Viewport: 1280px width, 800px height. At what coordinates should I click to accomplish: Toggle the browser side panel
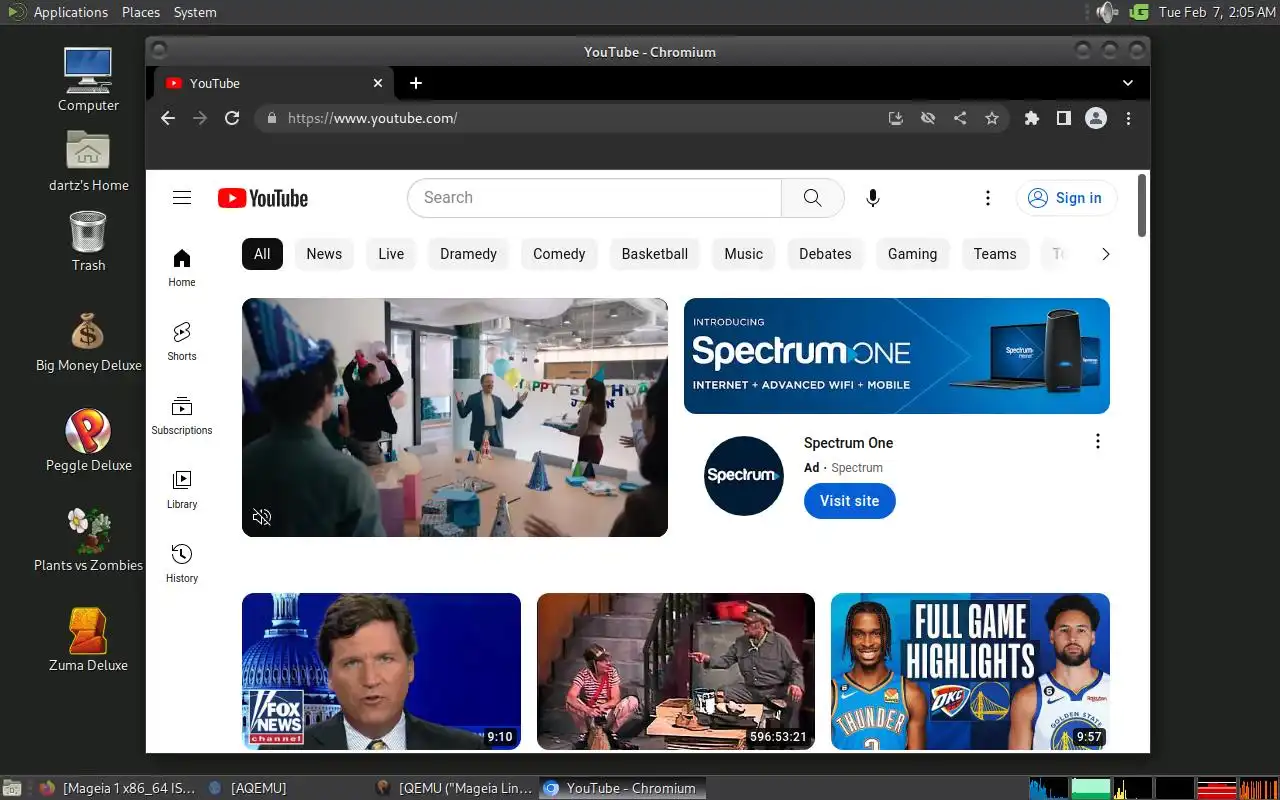[1064, 118]
